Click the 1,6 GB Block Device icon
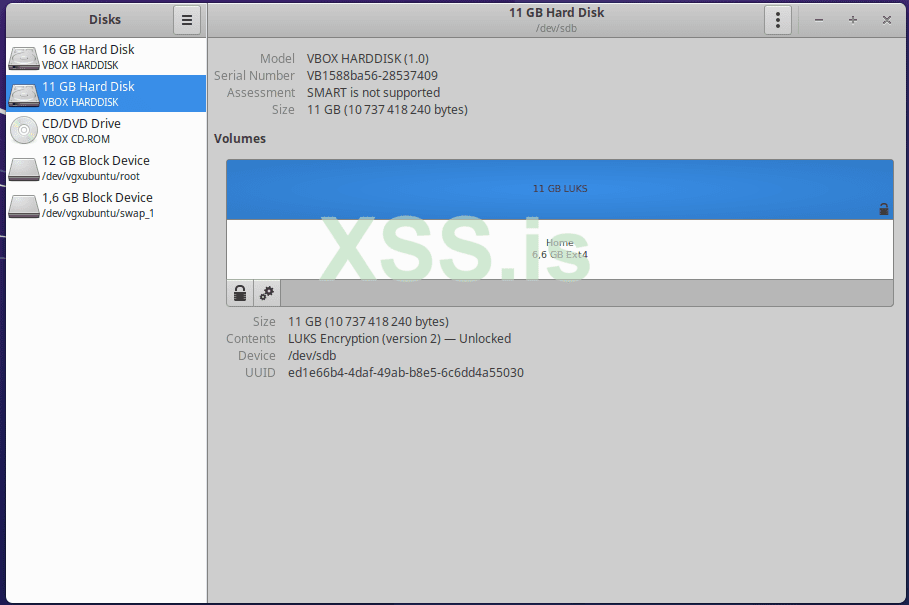This screenshot has width=909, height=605. click(24, 206)
